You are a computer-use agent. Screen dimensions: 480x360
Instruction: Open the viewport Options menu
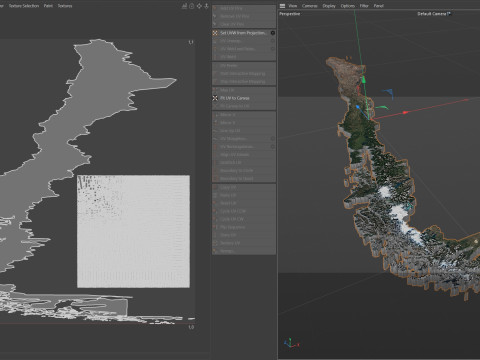[348, 6]
